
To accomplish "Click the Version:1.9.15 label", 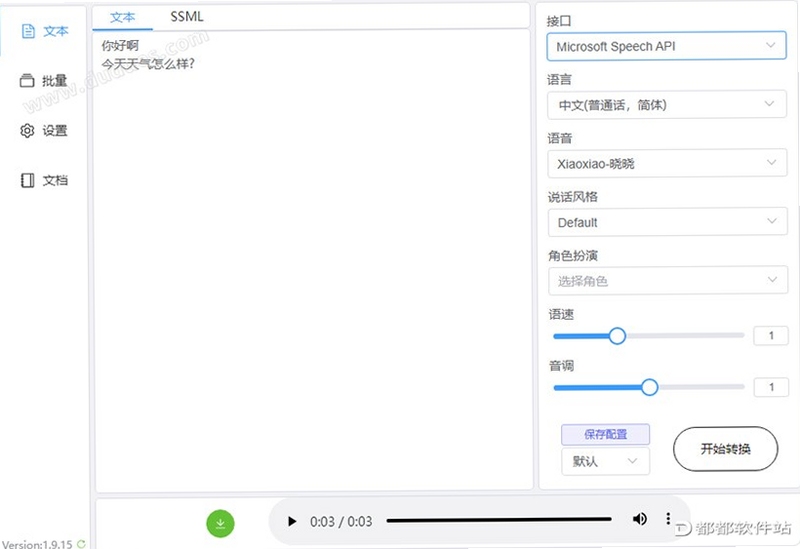I will (x=37, y=544).
